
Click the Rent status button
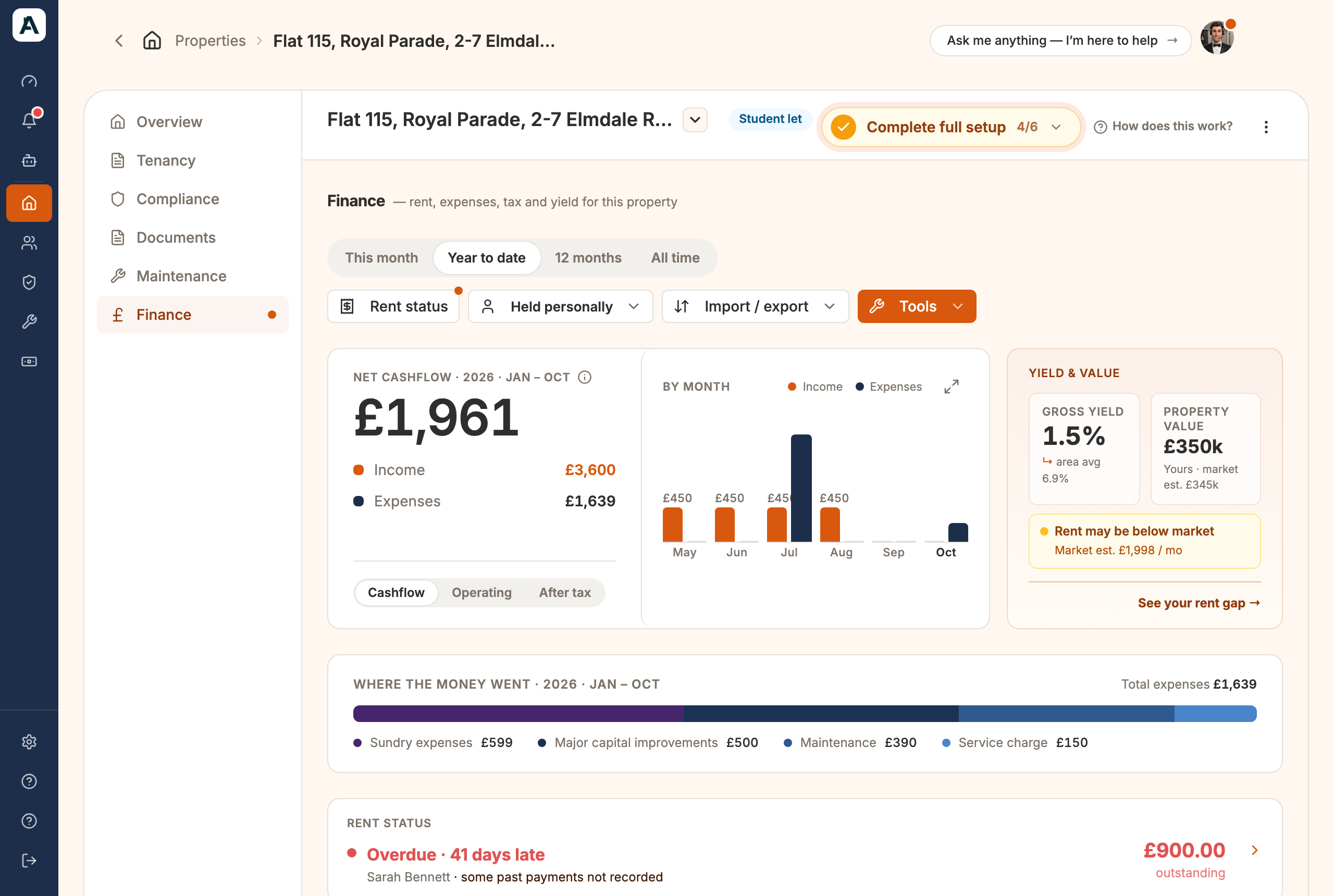[393, 307]
